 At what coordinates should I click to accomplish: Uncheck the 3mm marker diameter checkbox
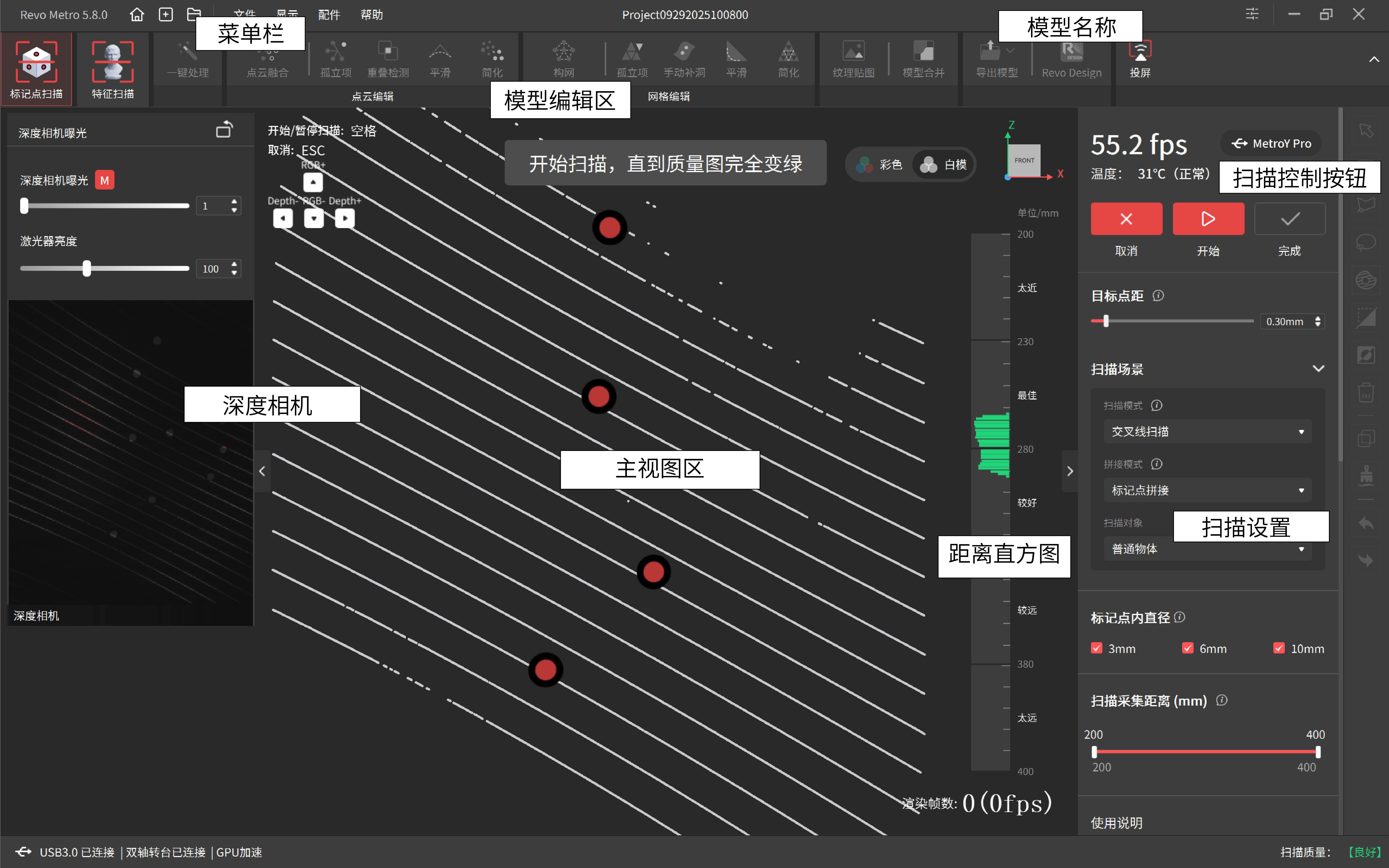click(x=1097, y=648)
